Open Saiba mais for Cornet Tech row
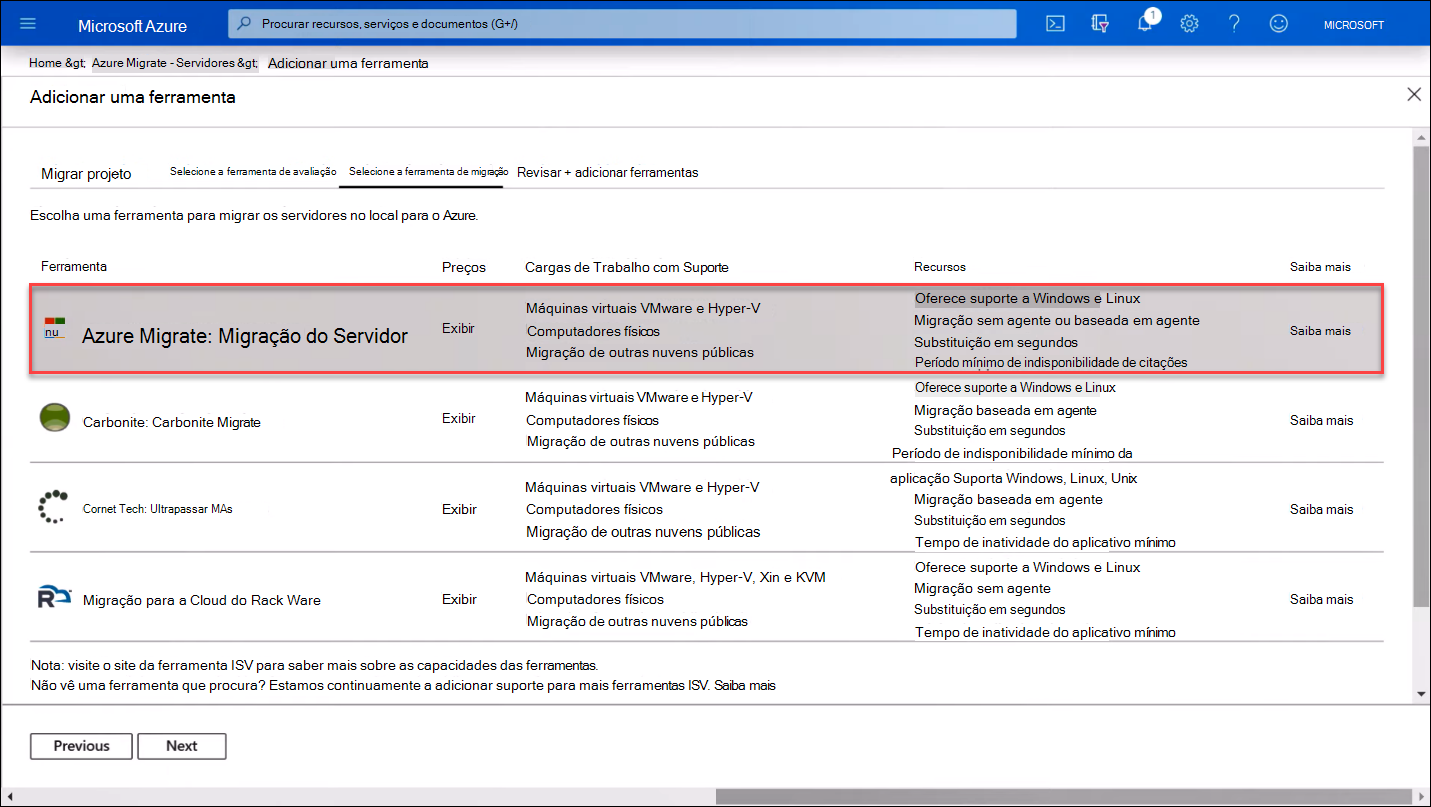 1321,509
